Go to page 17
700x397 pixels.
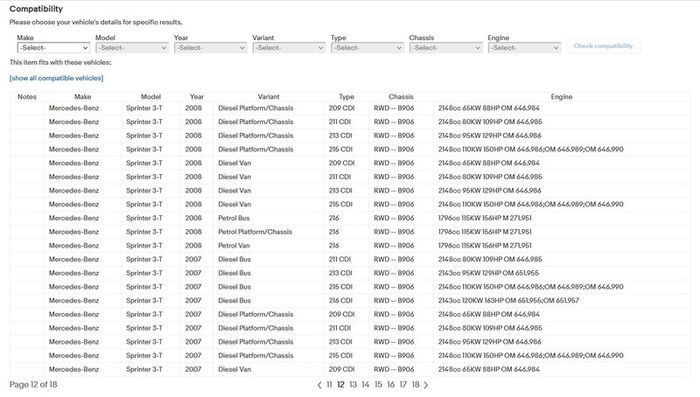click(x=403, y=384)
